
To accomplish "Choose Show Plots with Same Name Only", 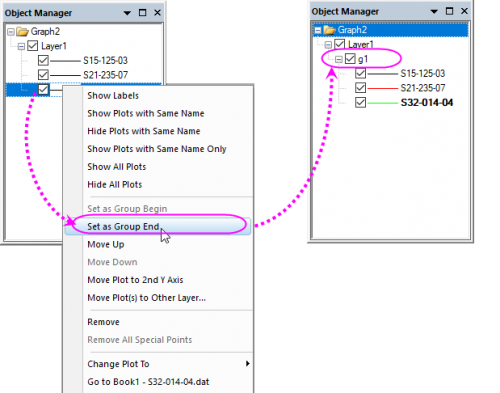I will pyautogui.click(x=157, y=149).
